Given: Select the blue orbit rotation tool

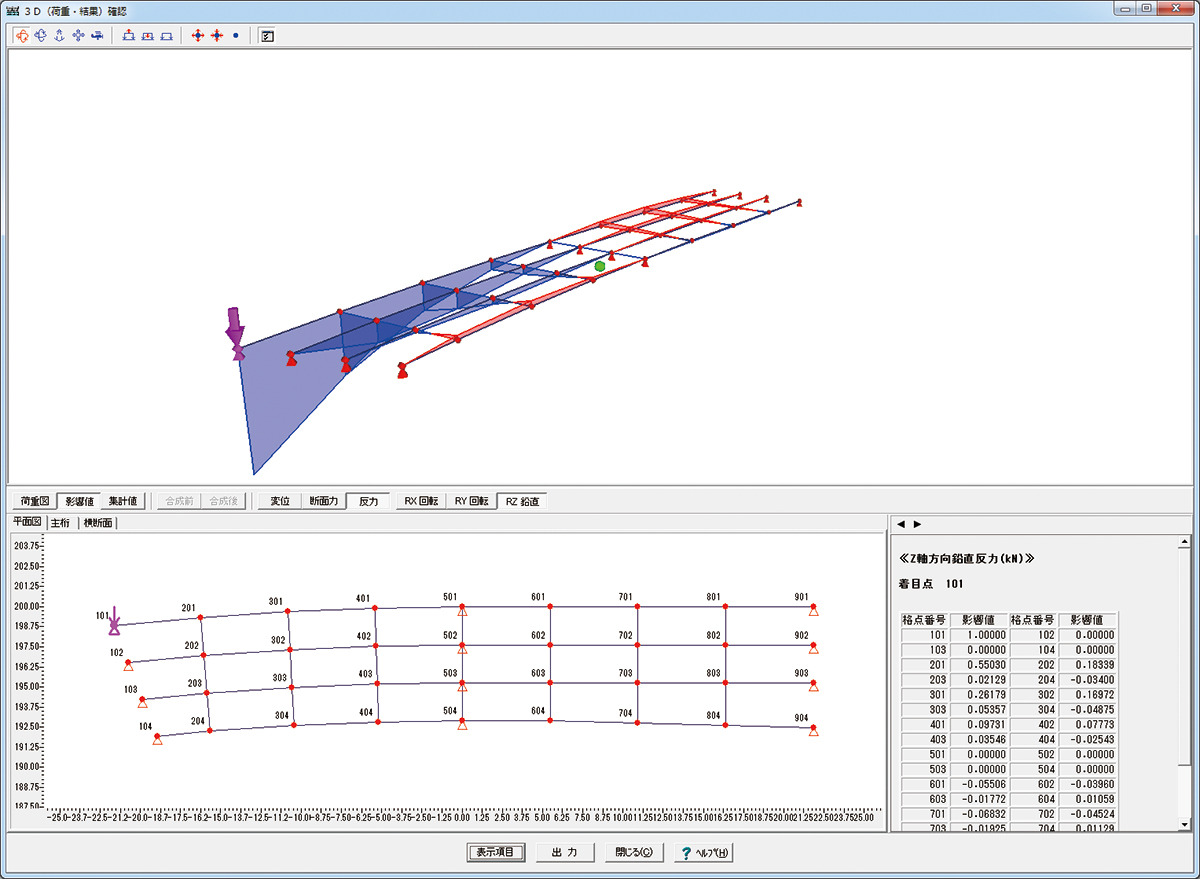Looking at the screenshot, I should tap(41, 35).
